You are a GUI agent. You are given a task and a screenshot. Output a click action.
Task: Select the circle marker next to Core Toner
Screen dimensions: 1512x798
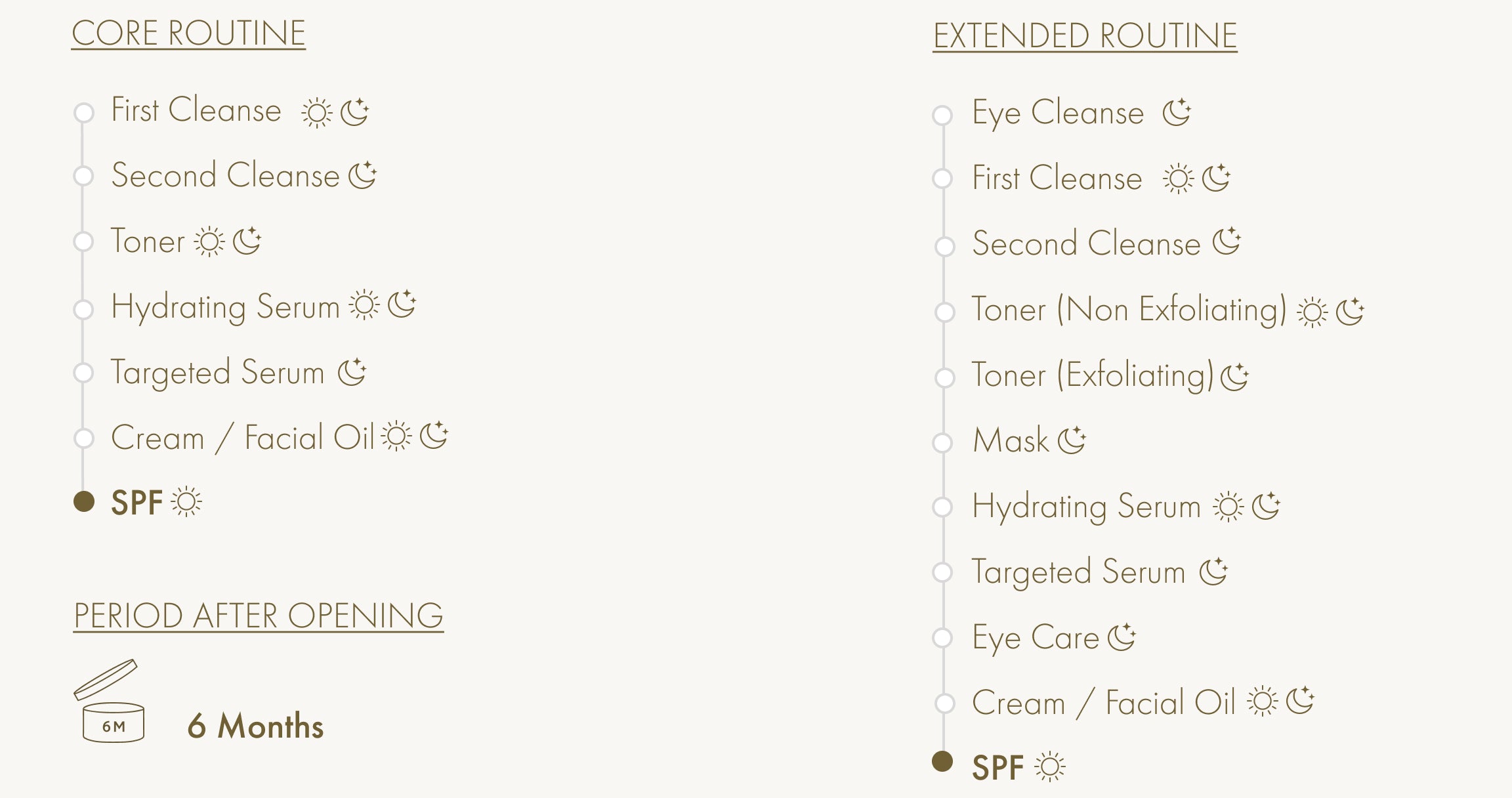click(83, 241)
